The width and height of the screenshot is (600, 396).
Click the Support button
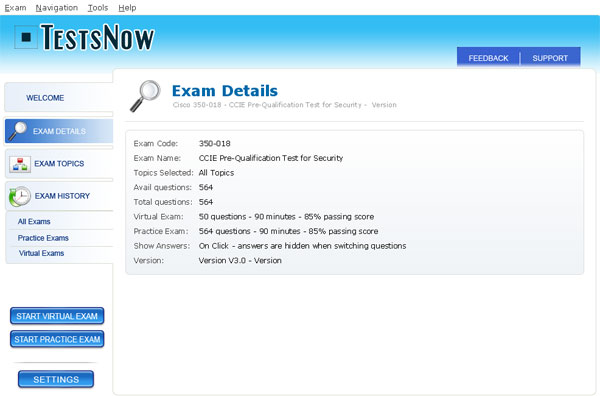[x=550, y=58]
